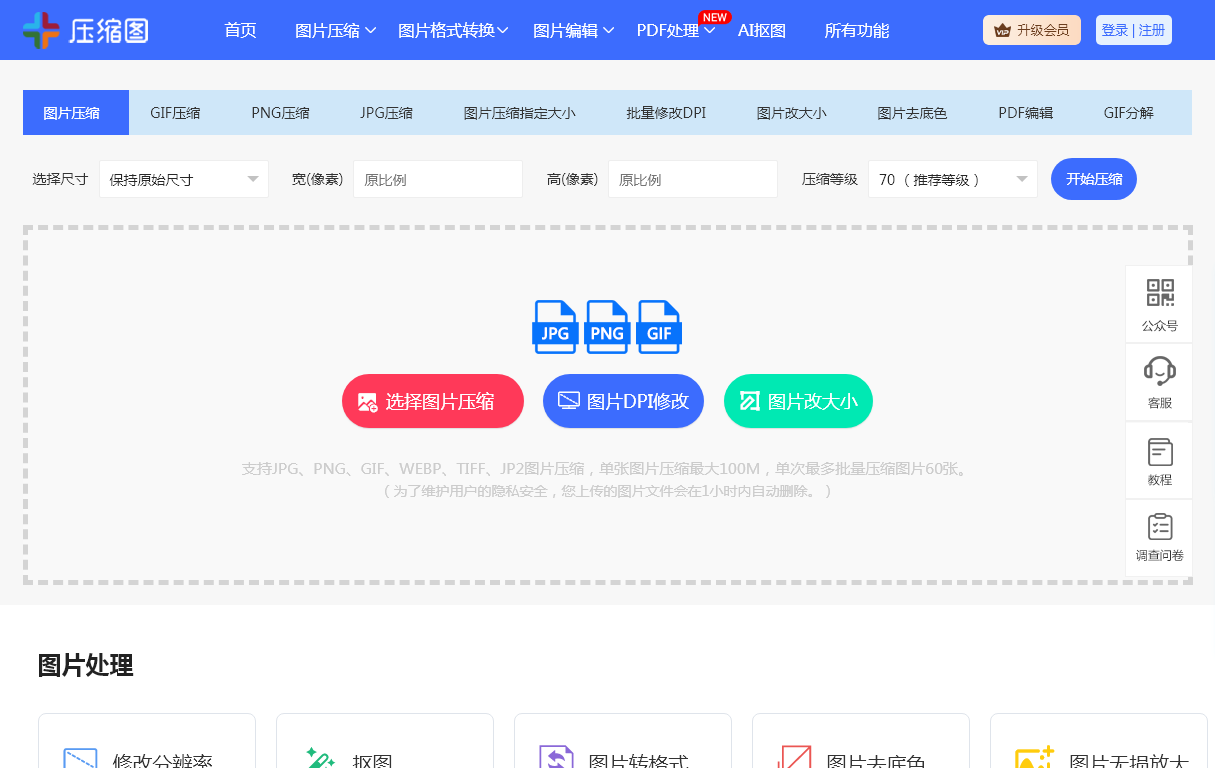1215x768 pixels.
Task: Click the JPG file format icon
Action: (x=555, y=327)
